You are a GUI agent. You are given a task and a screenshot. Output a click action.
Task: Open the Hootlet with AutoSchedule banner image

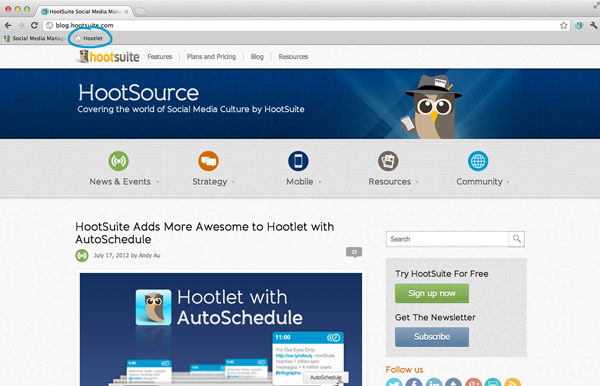point(221,329)
